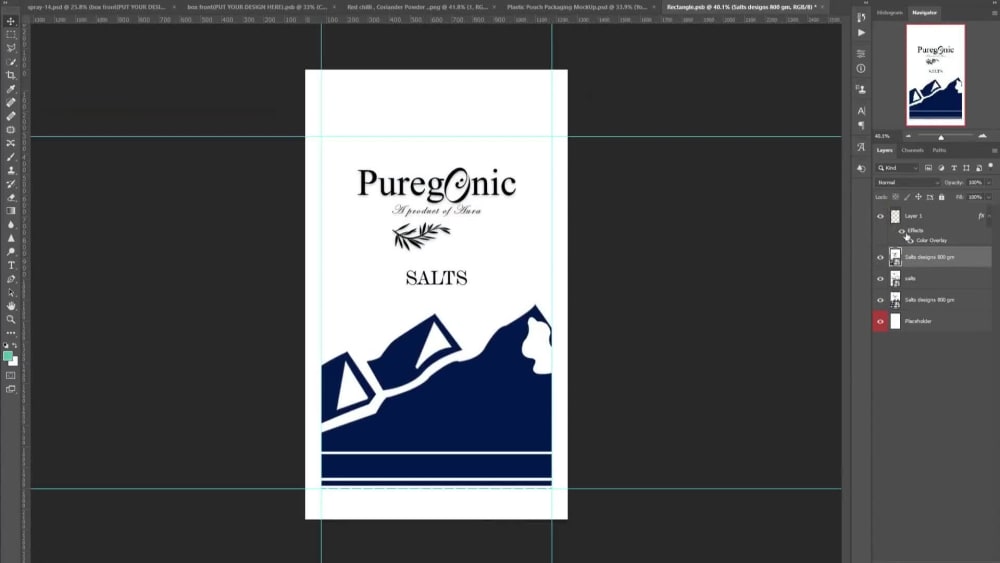This screenshot has height=563, width=1000.
Task: Hide the Placeholder layer
Action: 880,321
